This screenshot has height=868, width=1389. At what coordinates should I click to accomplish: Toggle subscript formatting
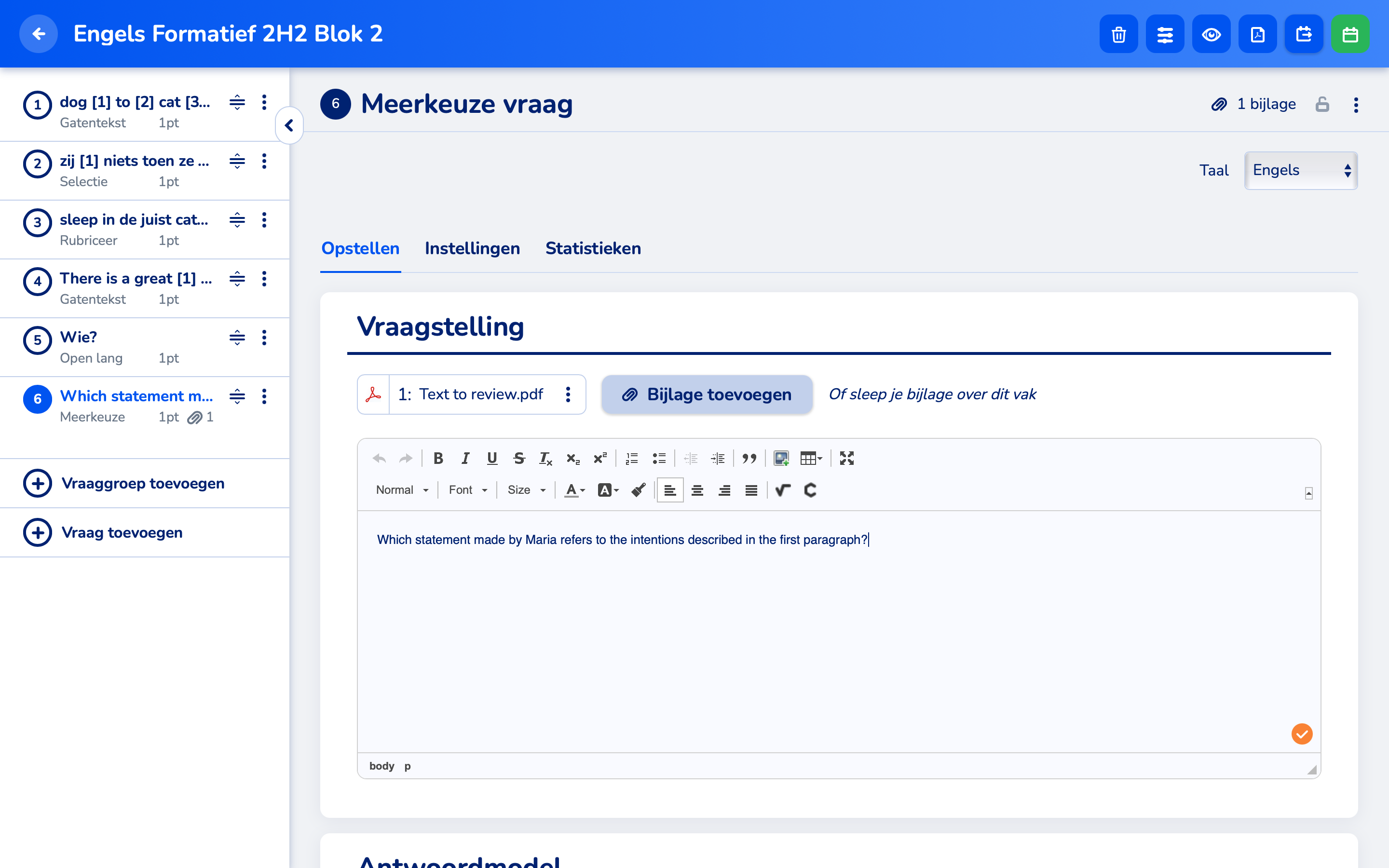(x=573, y=458)
